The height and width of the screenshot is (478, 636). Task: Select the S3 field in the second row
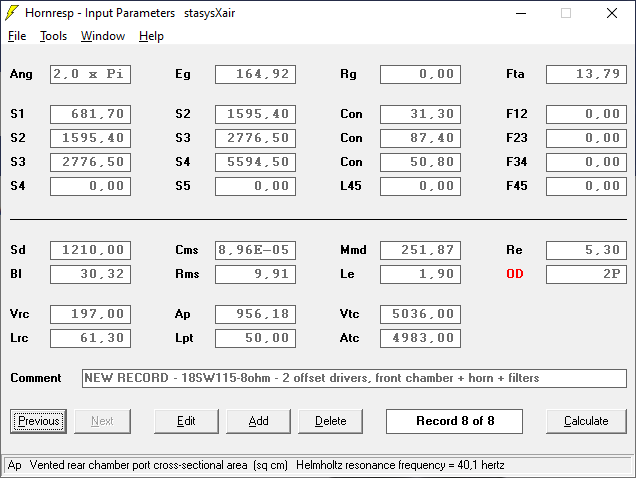(256, 138)
